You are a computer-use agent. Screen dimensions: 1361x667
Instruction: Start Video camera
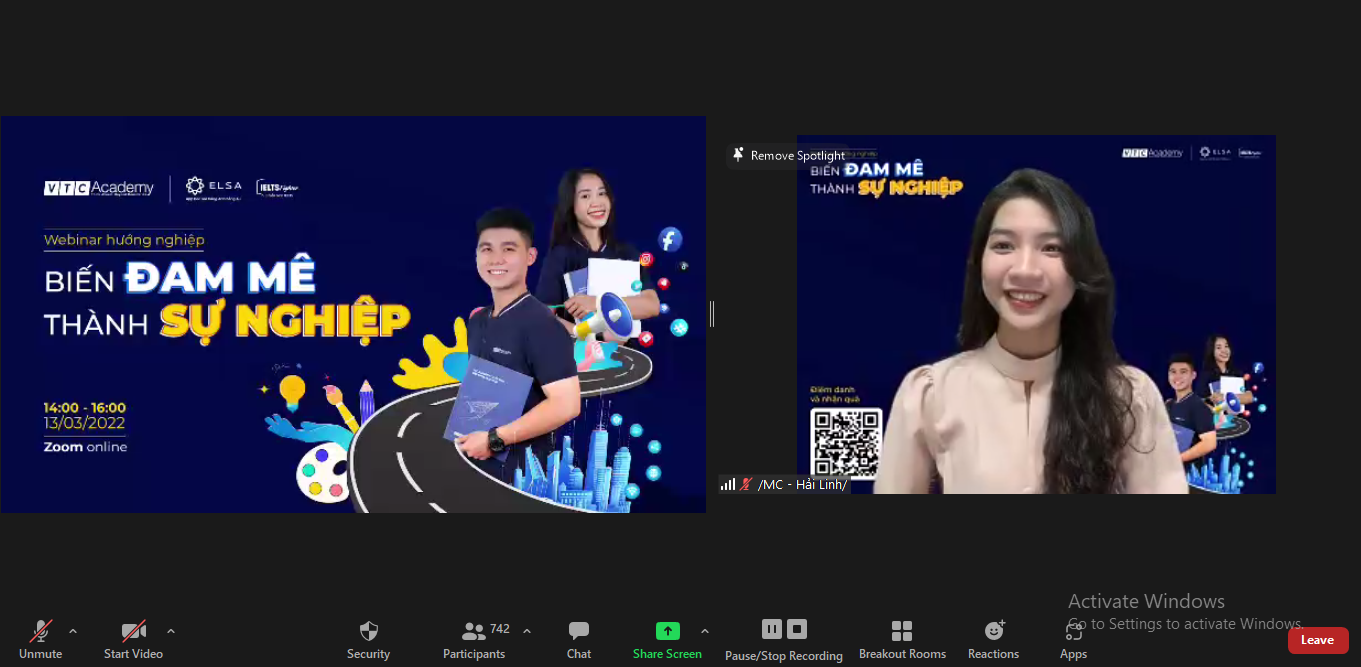pos(133,638)
